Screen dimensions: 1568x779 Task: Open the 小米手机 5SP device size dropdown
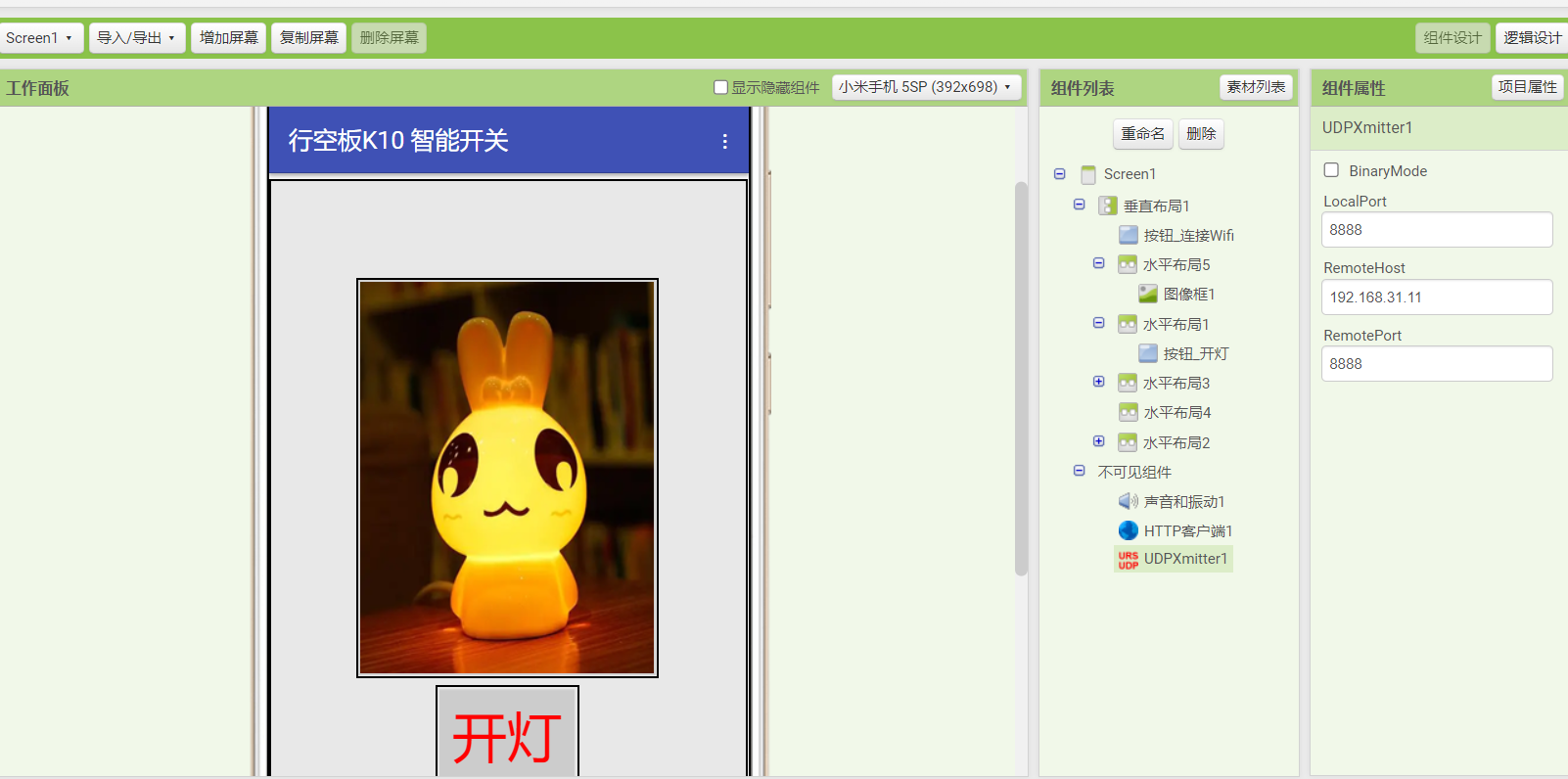pyautogui.click(x=926, y=87)
